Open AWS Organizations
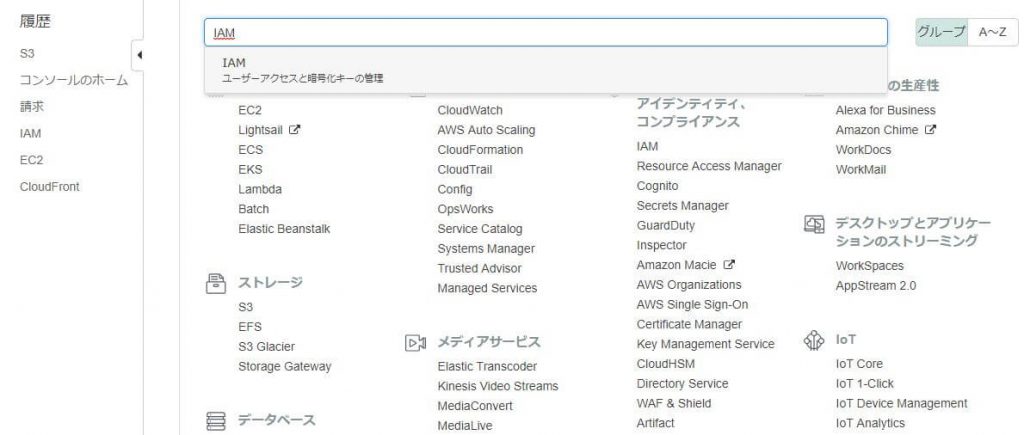The image size is (1024, 435). tap(689, 285)
